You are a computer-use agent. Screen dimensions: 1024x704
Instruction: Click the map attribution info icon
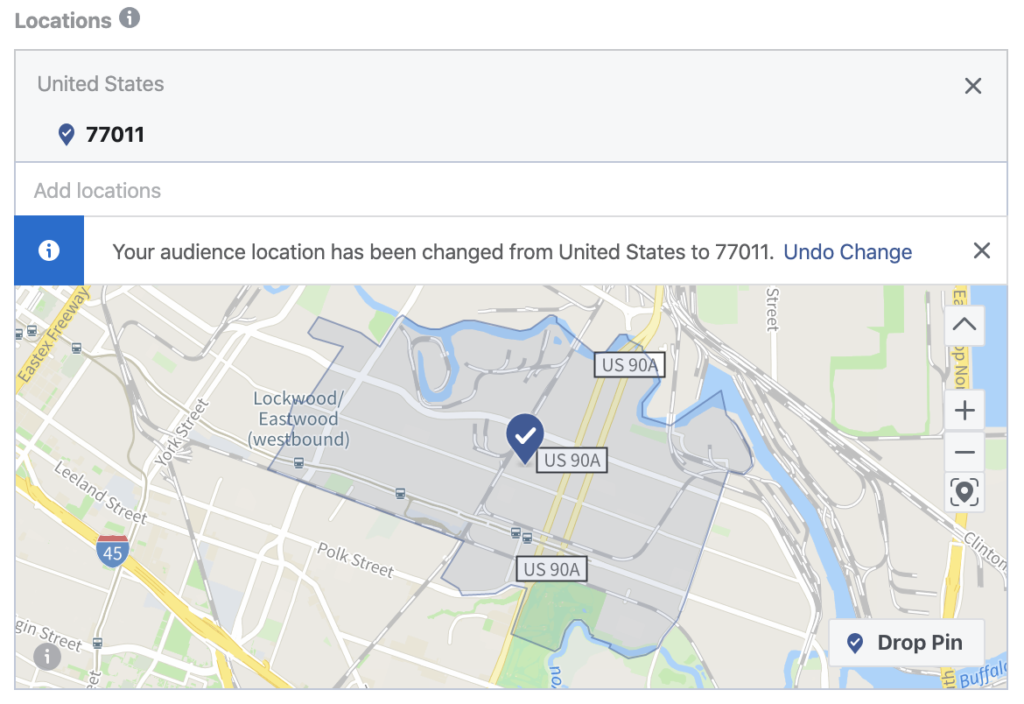coord(47,656)
